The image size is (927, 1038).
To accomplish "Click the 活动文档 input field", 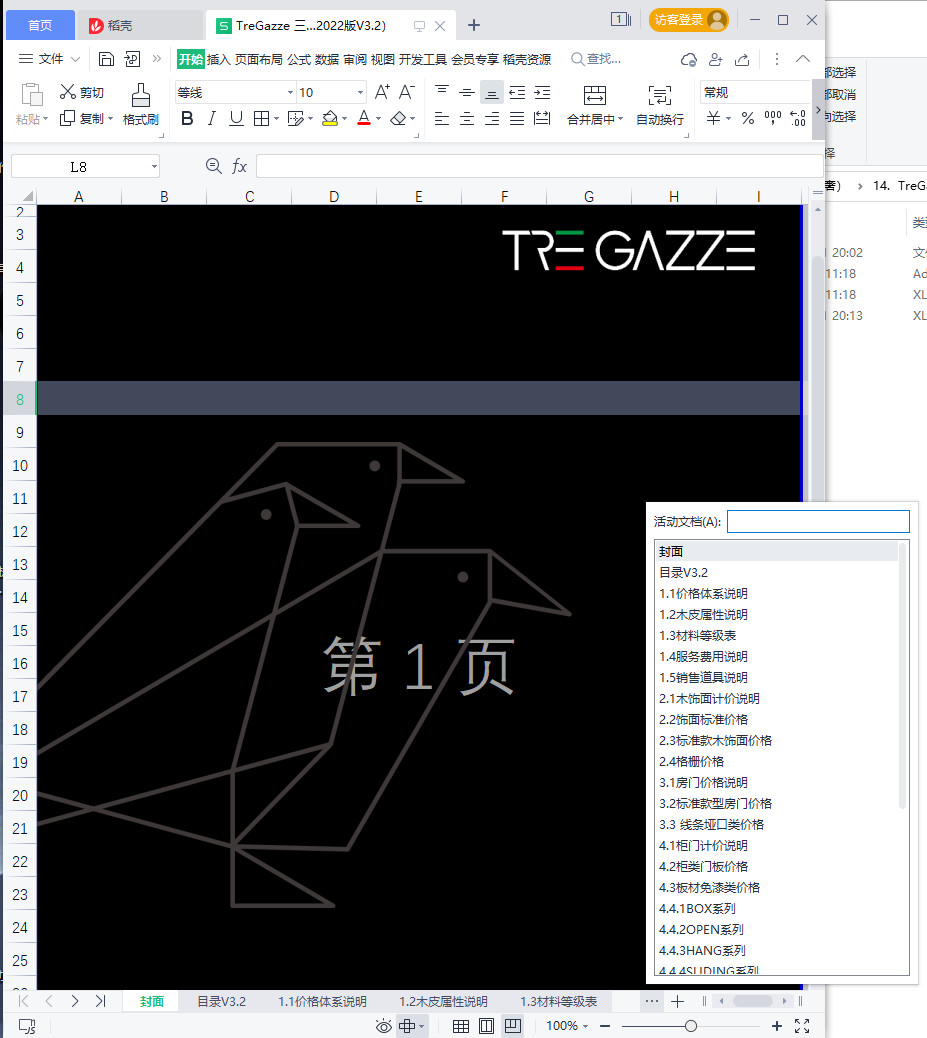I will tap(818, 522).
